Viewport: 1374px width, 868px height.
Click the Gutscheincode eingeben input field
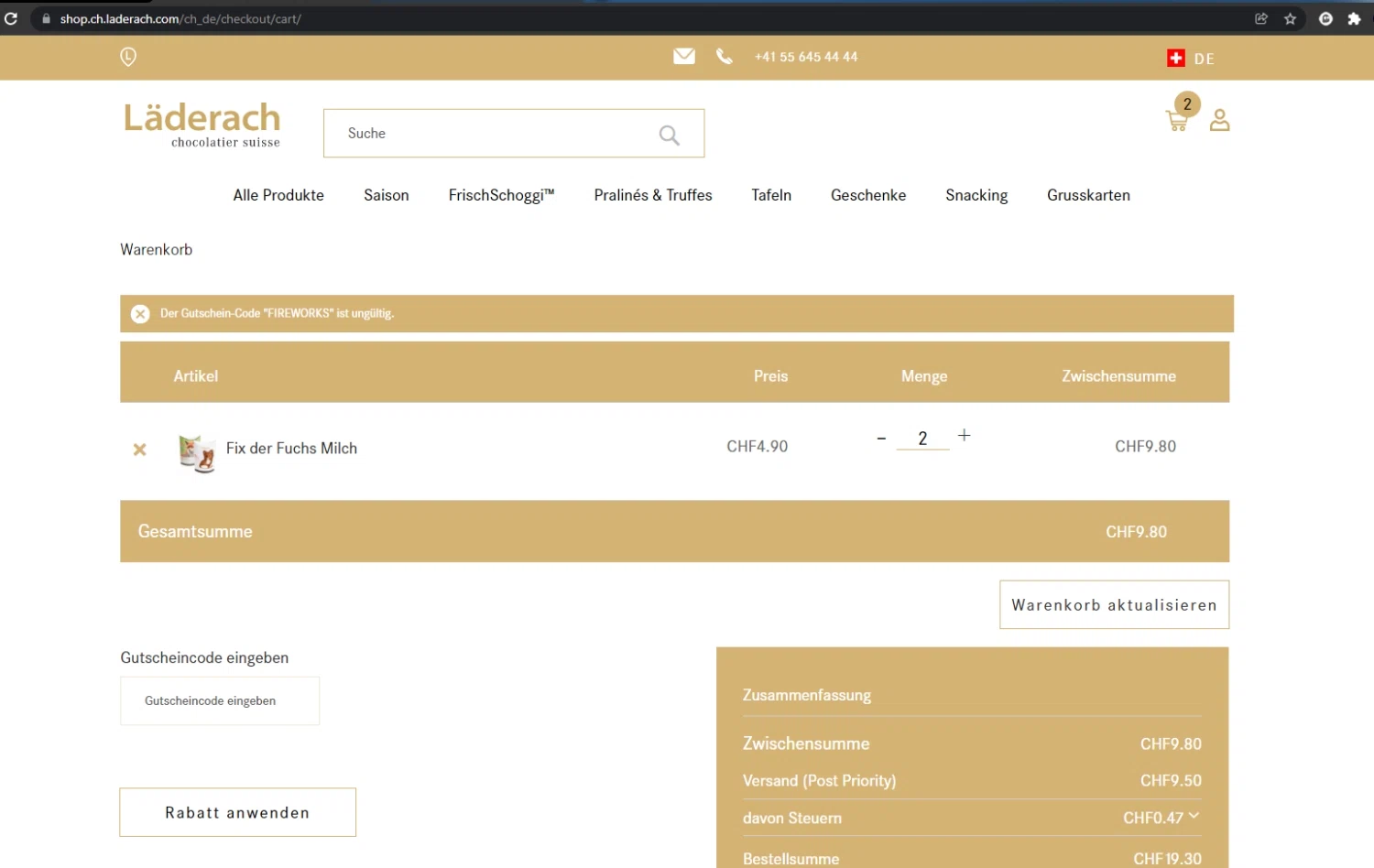tap(220, 701)
